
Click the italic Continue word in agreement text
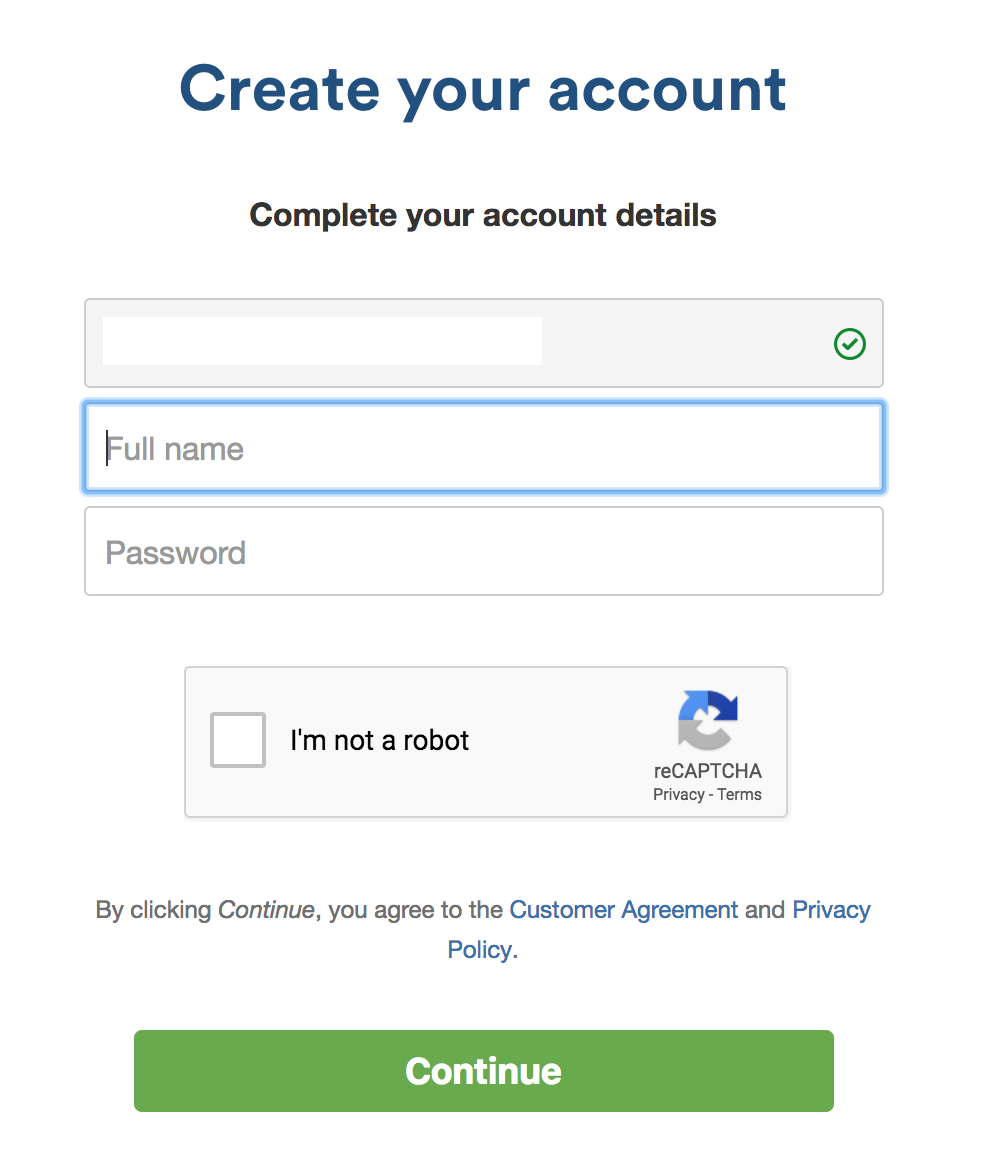[266, 910]
